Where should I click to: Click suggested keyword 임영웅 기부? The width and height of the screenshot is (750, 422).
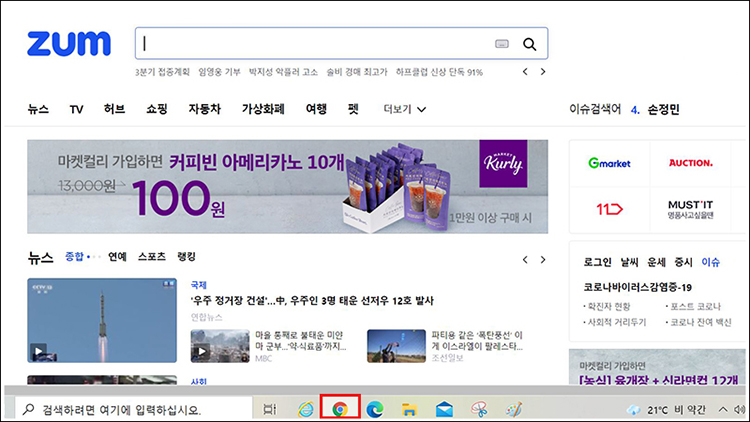tap(220, 72)
